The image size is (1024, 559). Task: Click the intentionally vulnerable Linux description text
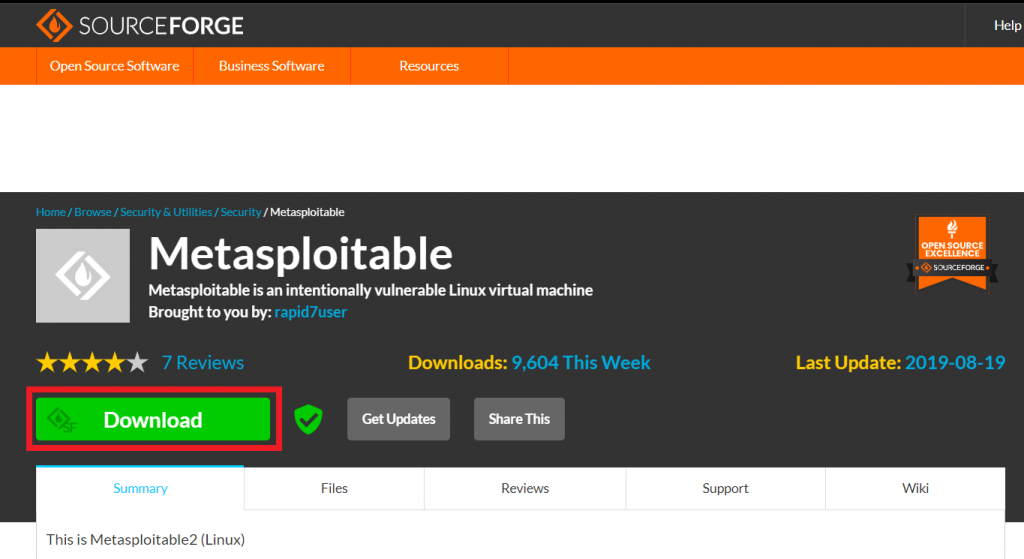click(370, 290)
